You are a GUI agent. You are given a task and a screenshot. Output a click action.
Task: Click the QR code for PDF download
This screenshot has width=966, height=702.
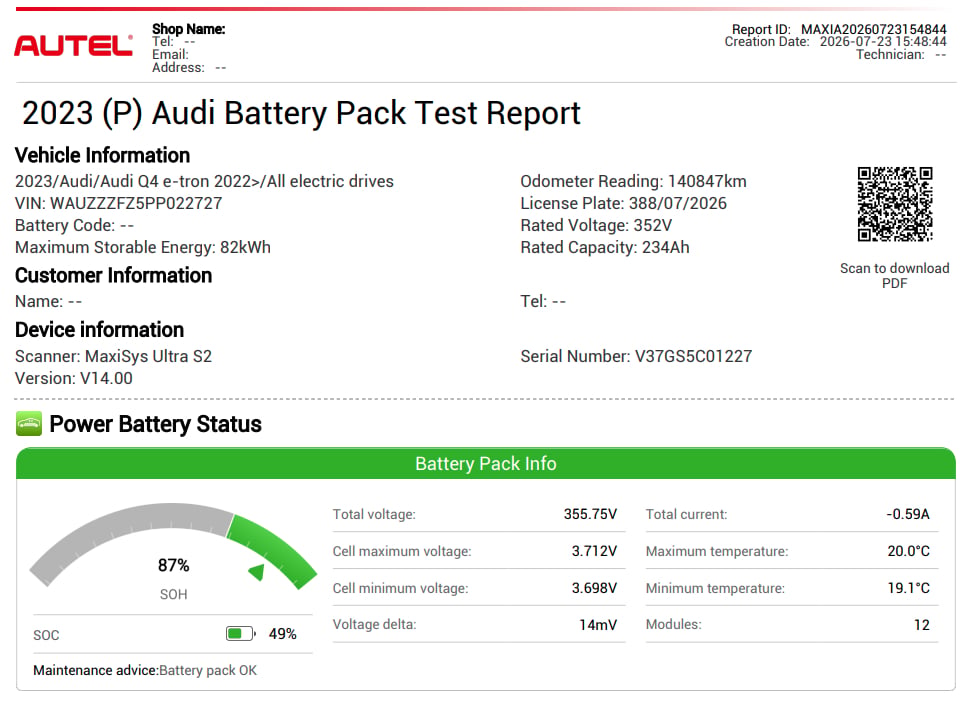[895, 204]
